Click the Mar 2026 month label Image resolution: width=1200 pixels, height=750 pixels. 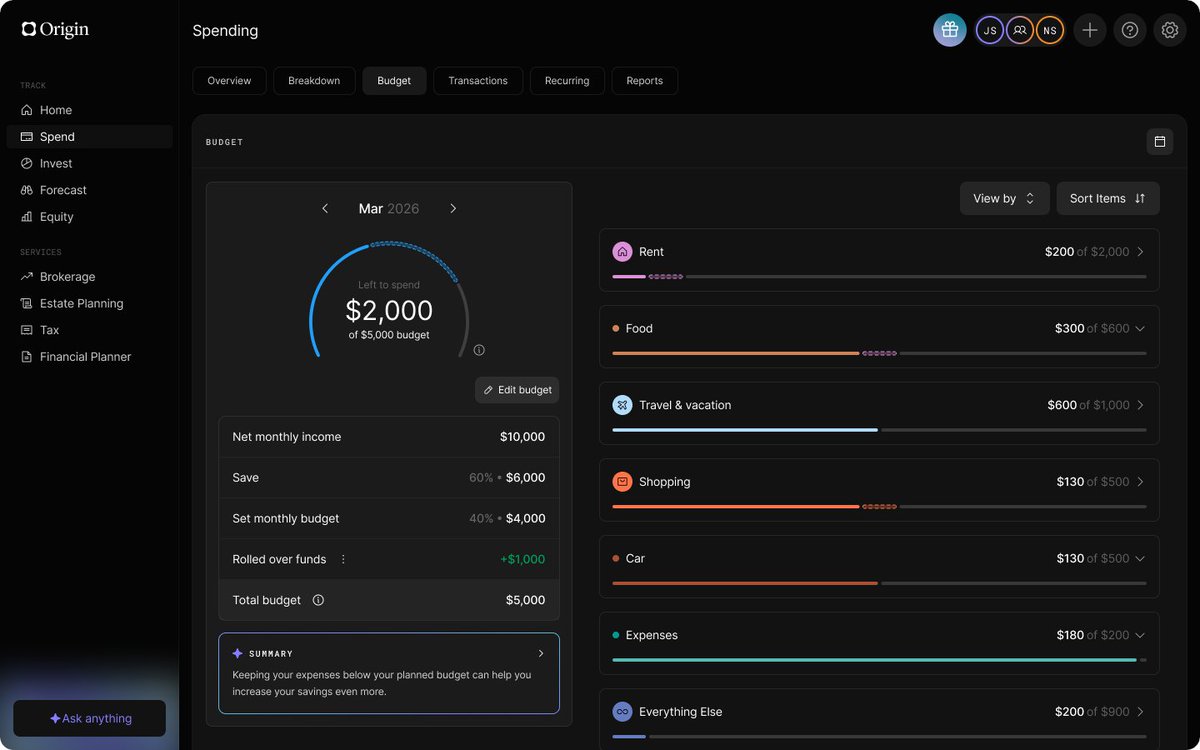pos(389,209)
